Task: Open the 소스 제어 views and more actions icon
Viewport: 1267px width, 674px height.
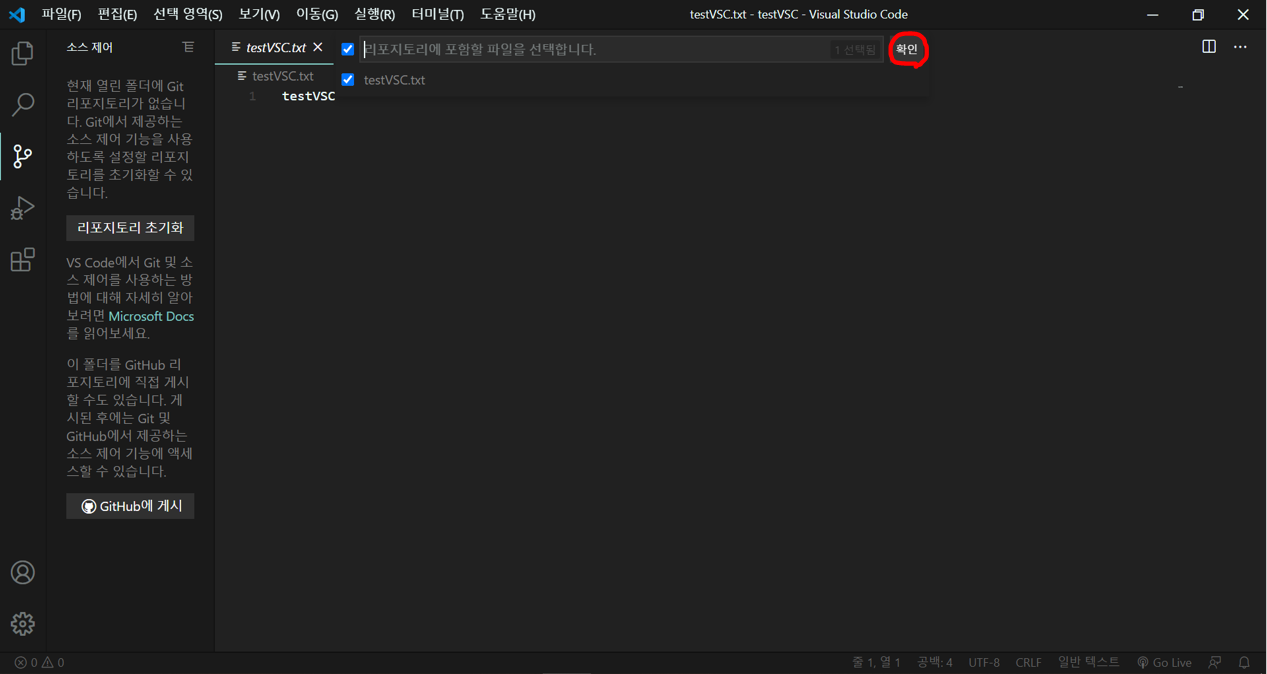Action: tap(188, 47)
